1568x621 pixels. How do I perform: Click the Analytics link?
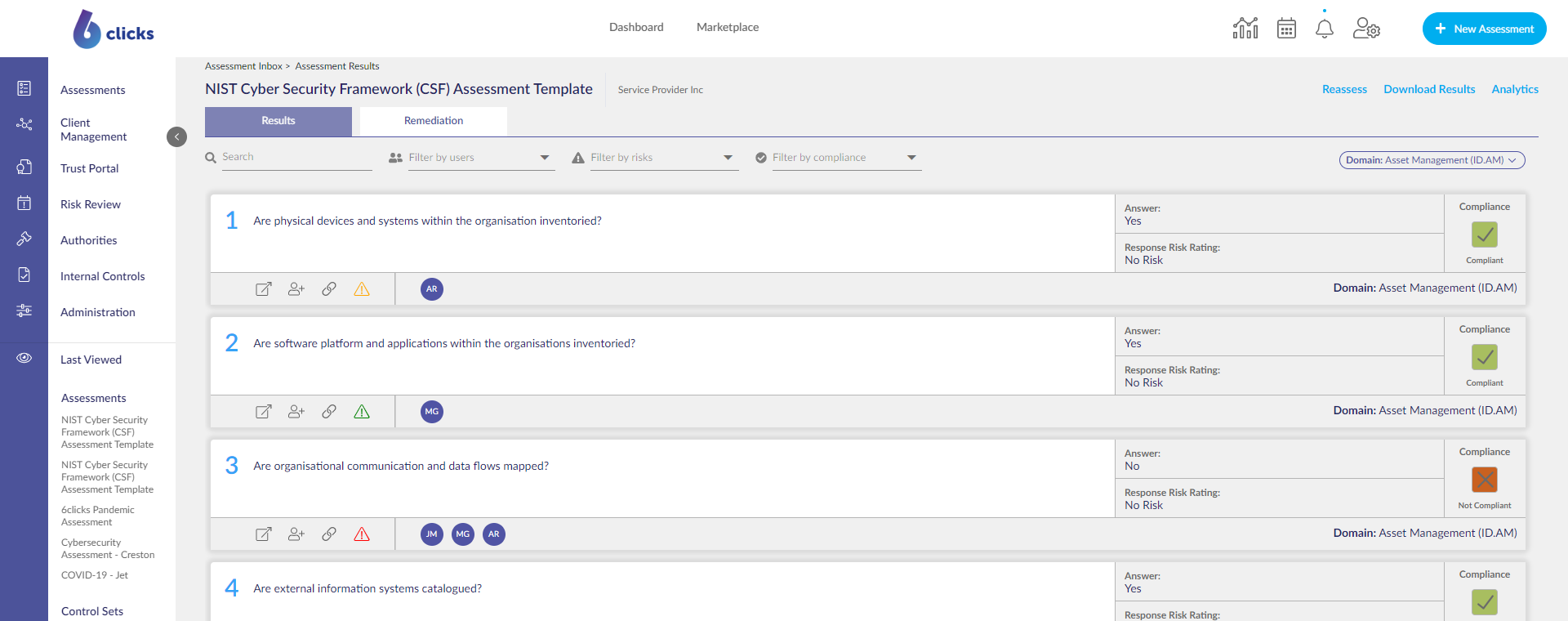click(x=1515, y=89)
